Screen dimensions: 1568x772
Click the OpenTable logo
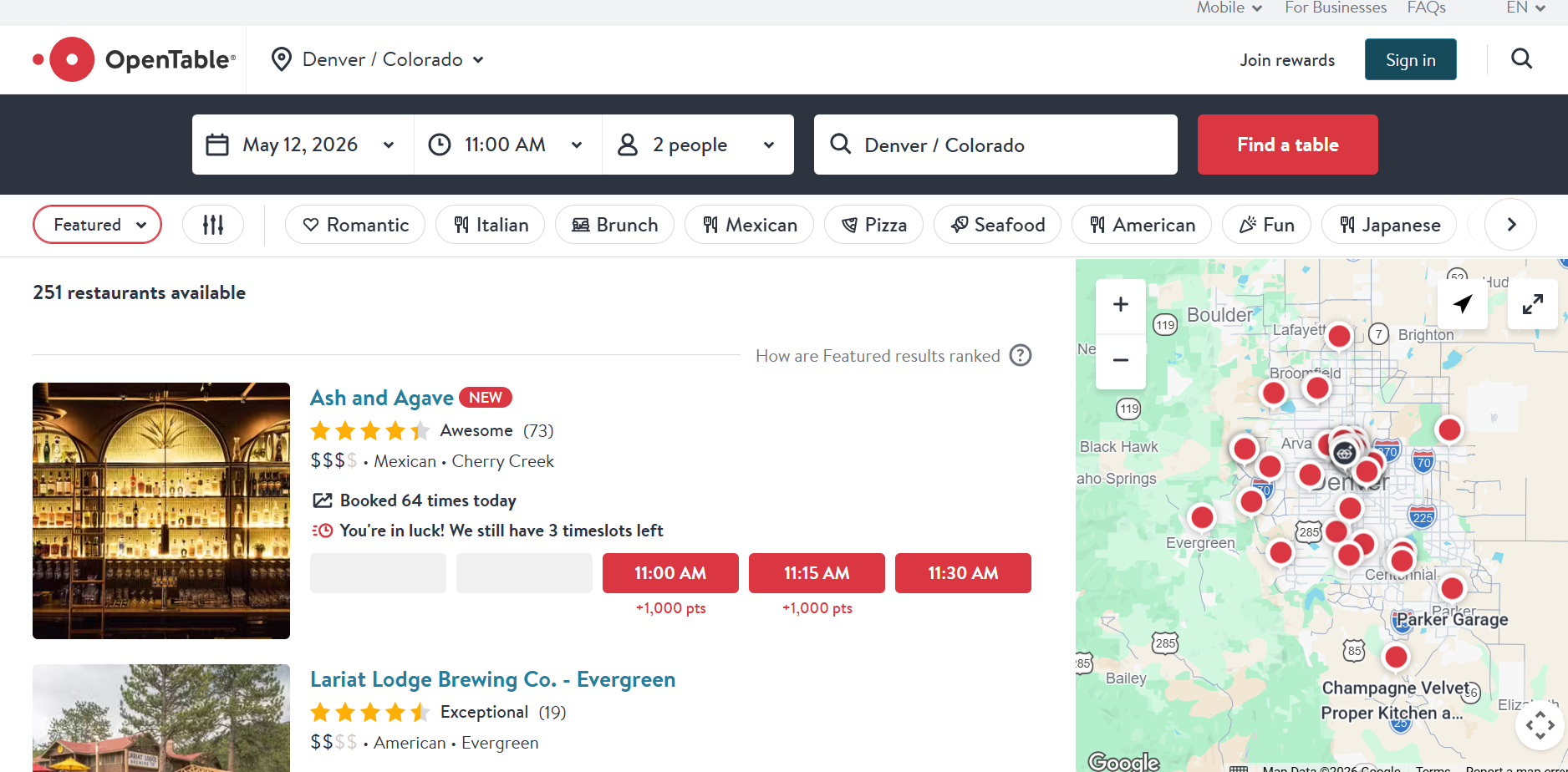click(x=135, y=59)
